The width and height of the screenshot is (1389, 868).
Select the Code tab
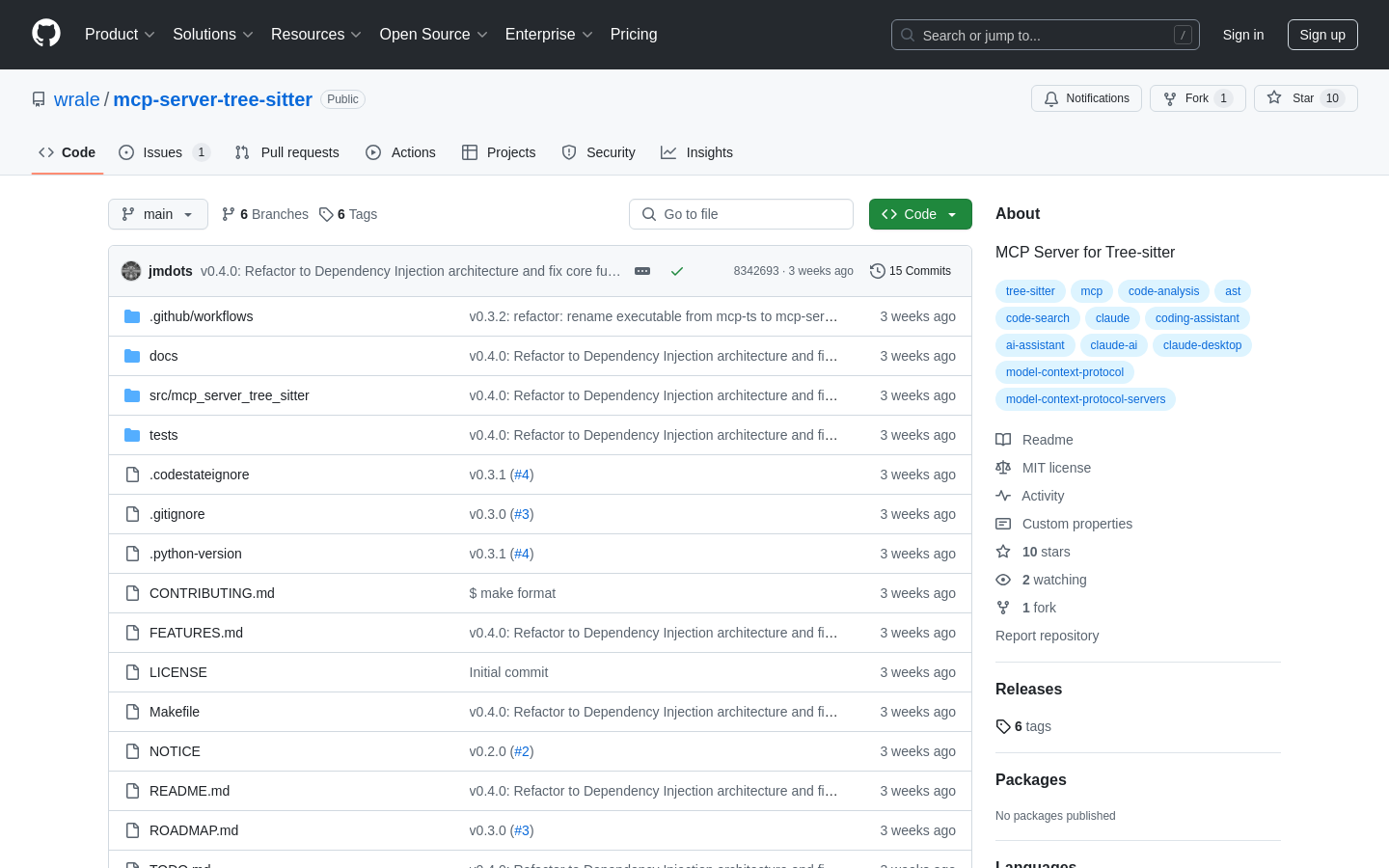point(68,152)
